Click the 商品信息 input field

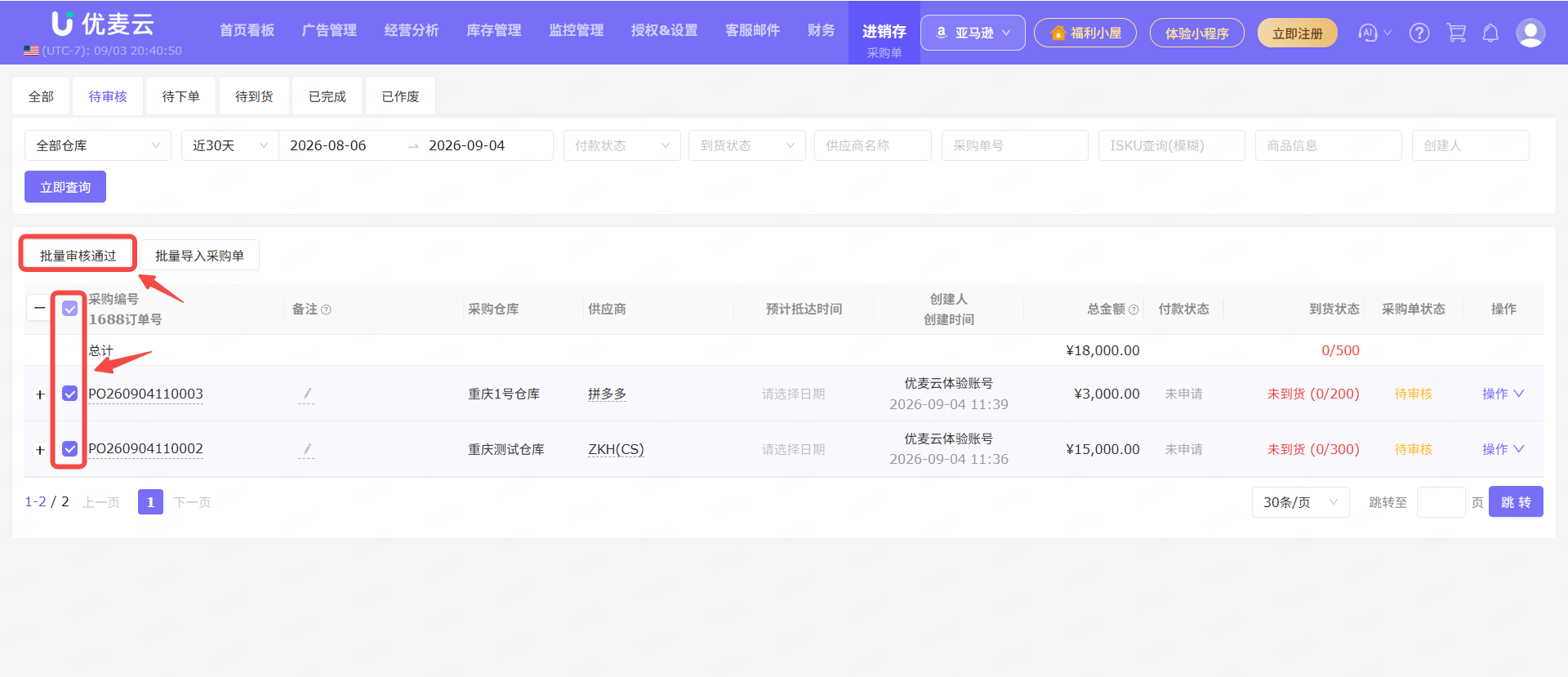[1329, 145]
